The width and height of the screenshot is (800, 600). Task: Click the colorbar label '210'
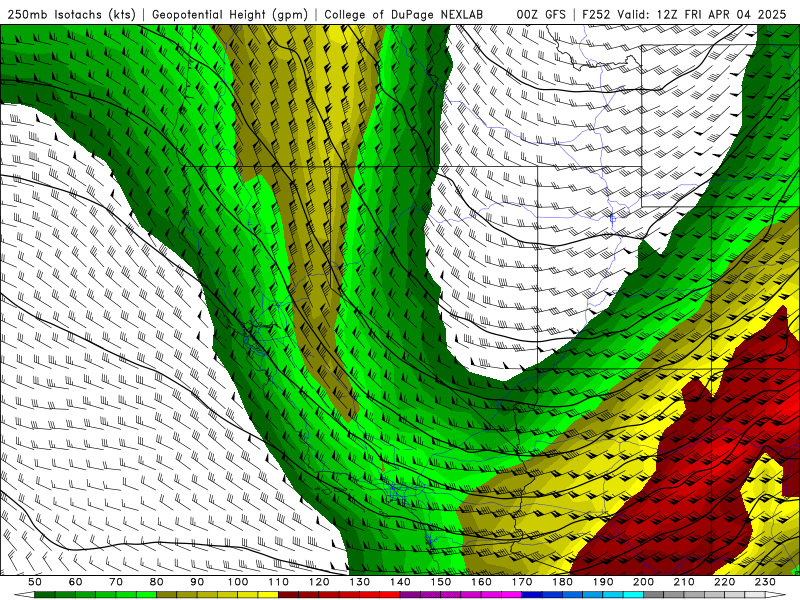pyautogui.click(x=684, y=582)
